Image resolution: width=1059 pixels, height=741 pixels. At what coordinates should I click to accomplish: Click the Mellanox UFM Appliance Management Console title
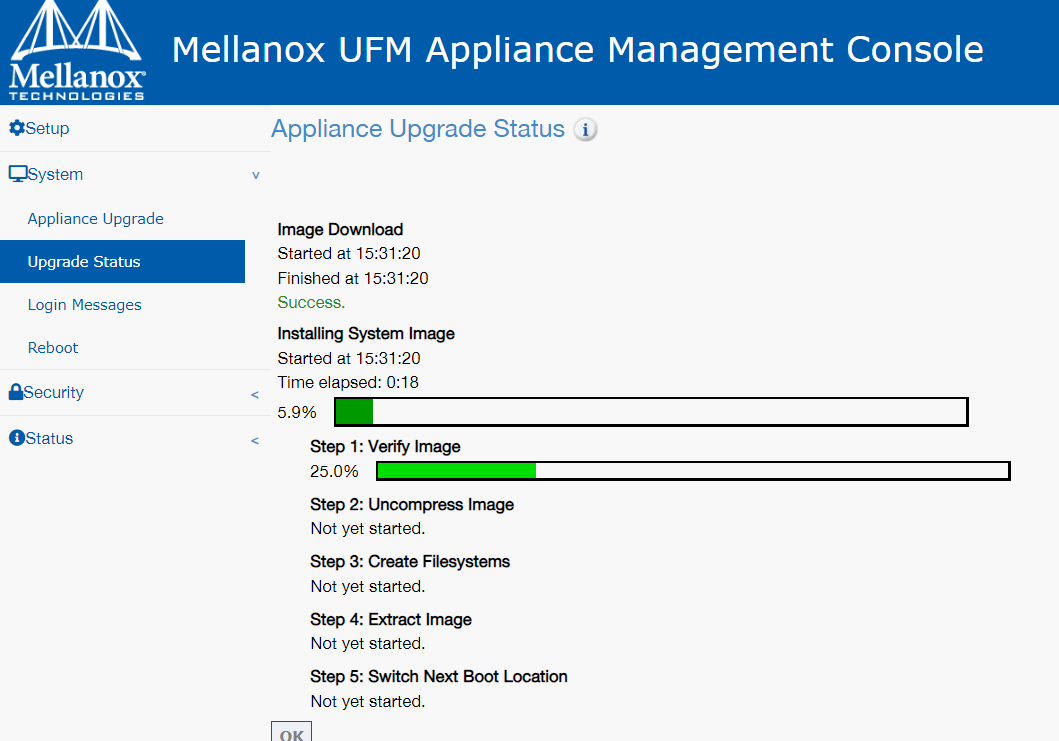(577, 50)
